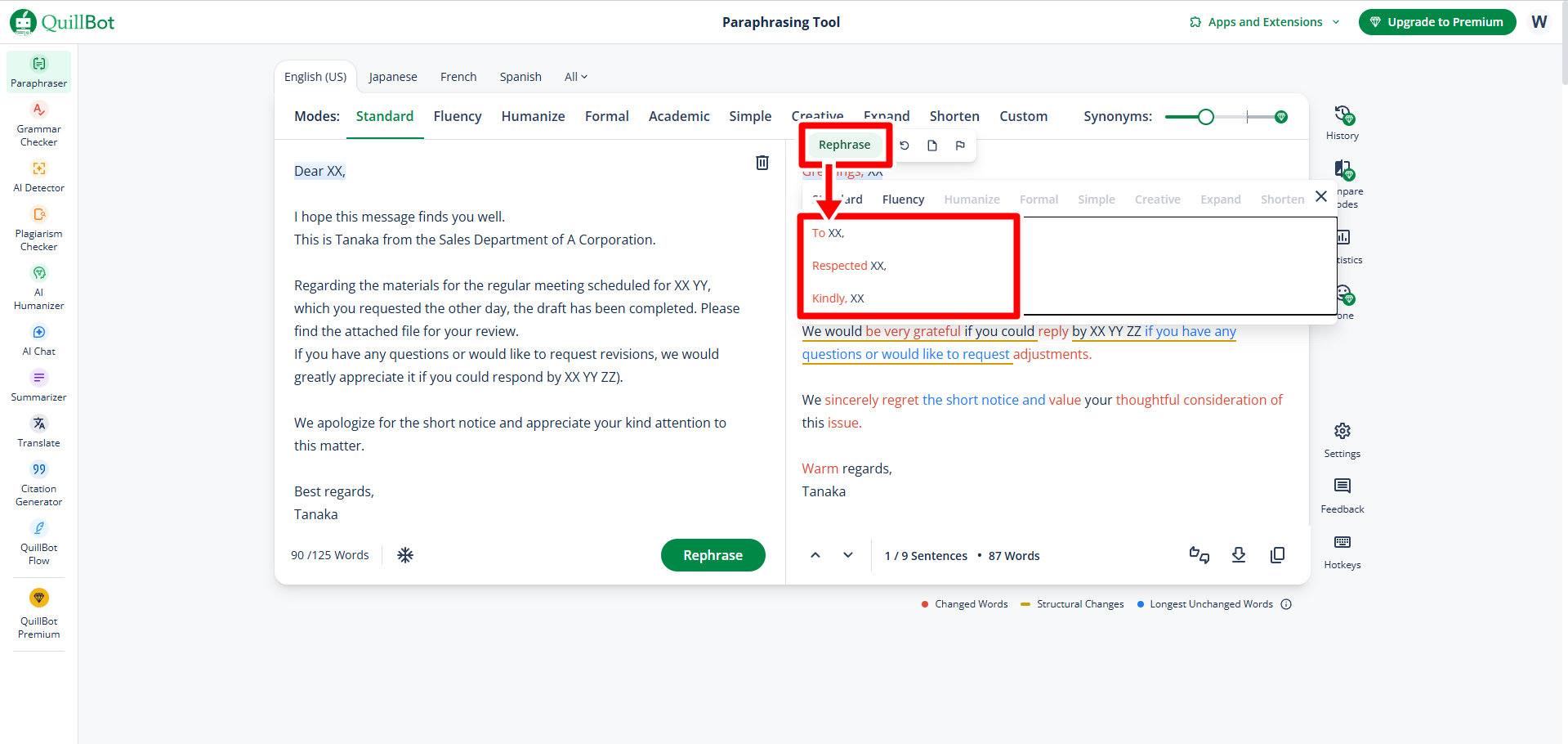This screenshot has height=744, width=1568.
Task: Select Spanish language tab
Action: [520, 77]
